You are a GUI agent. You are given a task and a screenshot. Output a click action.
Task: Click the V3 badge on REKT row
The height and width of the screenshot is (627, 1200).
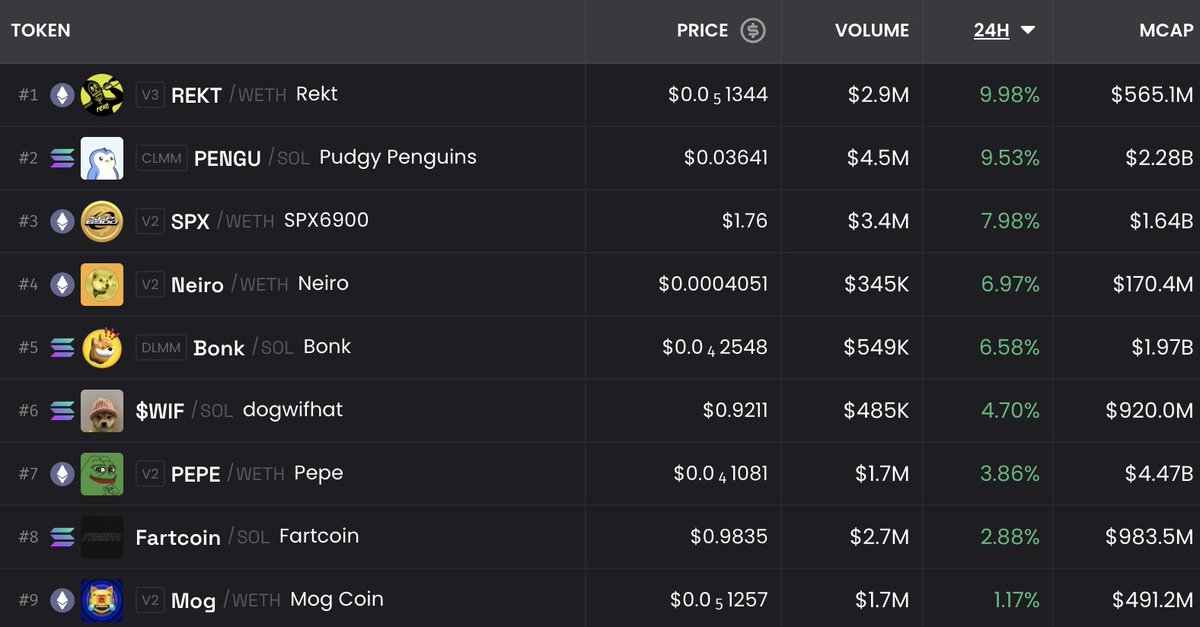click(x=149, y=95)
